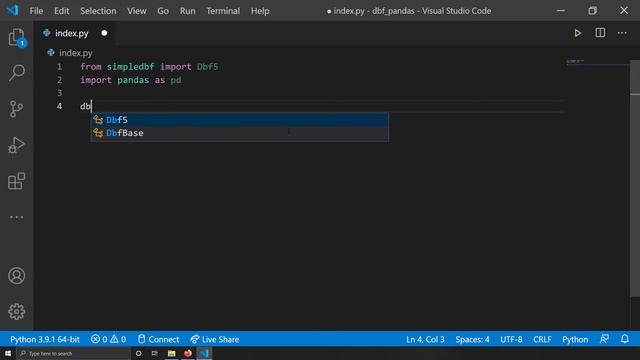The width and height of the screenshot is (640, 360).
Task: Open editor More Actions ellipsis
Action: pos(622,33)
